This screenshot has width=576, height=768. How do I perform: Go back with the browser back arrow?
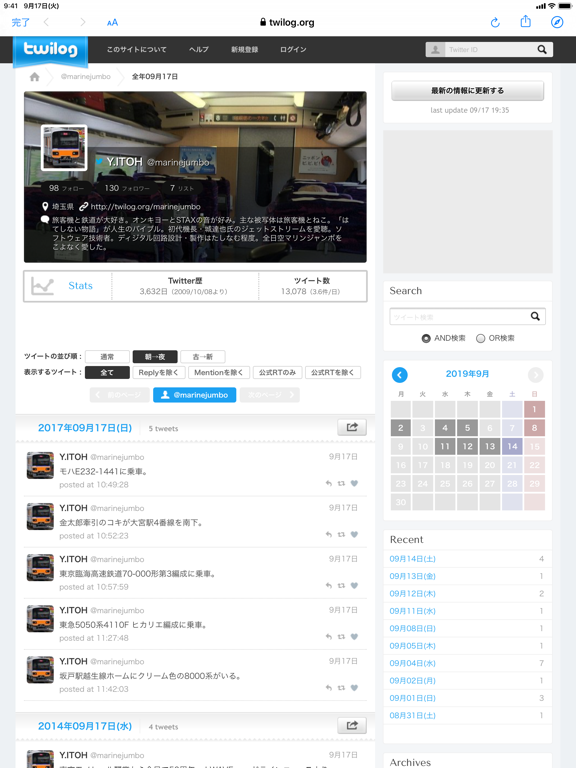point(46,23)
